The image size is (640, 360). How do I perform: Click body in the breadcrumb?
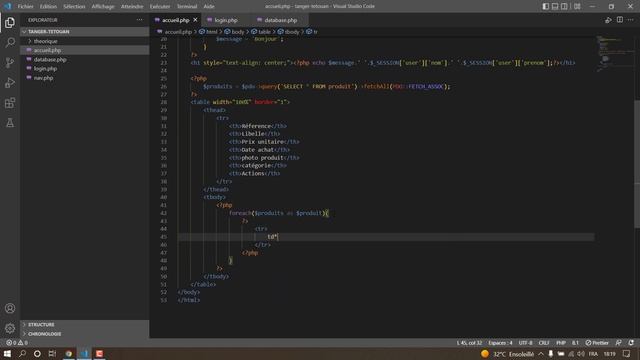pyautogui.click(x=238, y=31)
